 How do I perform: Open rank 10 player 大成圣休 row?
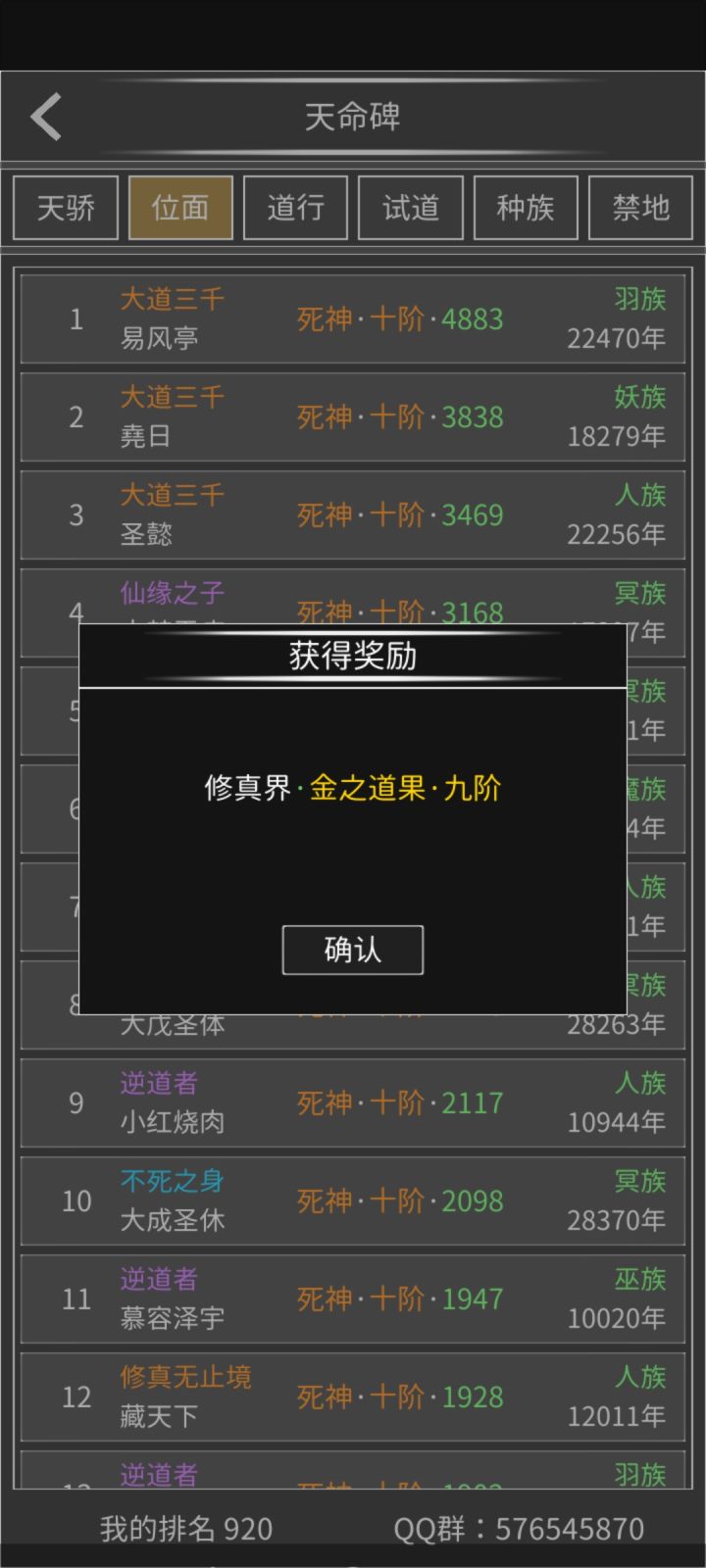(353, 1201)
